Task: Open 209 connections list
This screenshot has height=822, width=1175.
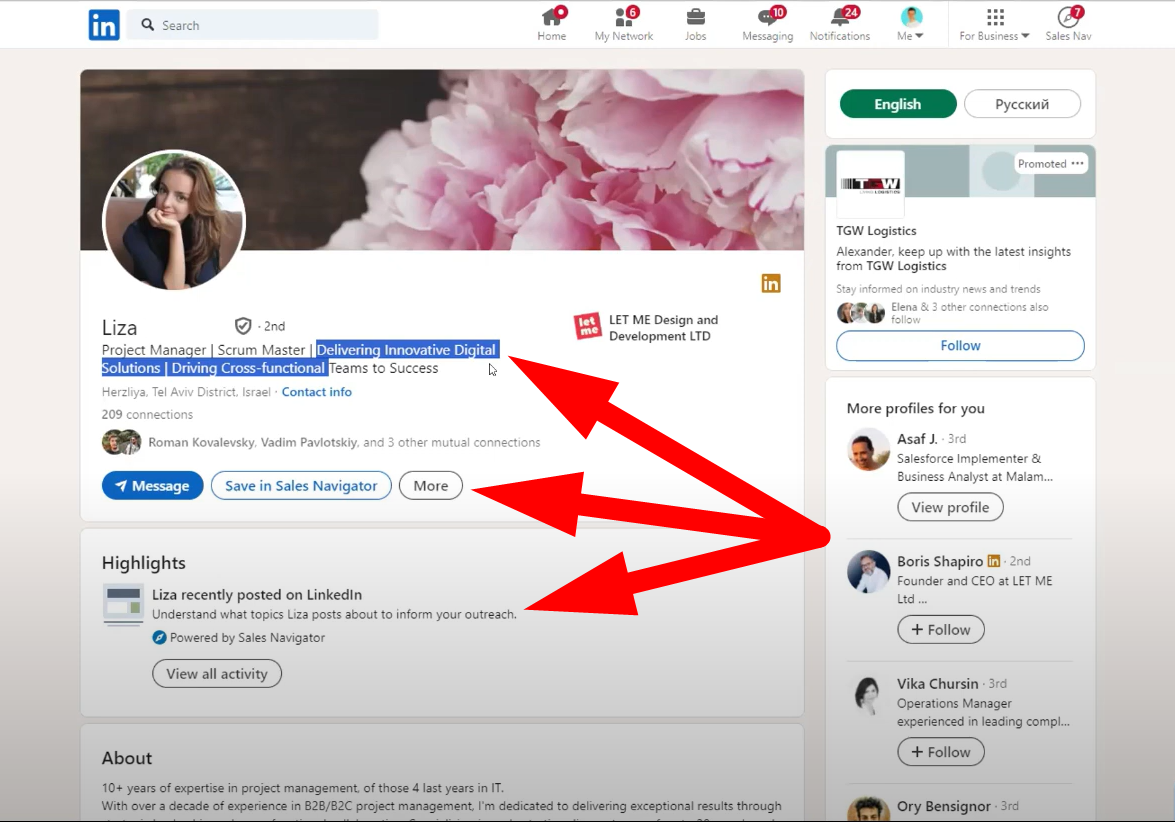Action: 148,414
